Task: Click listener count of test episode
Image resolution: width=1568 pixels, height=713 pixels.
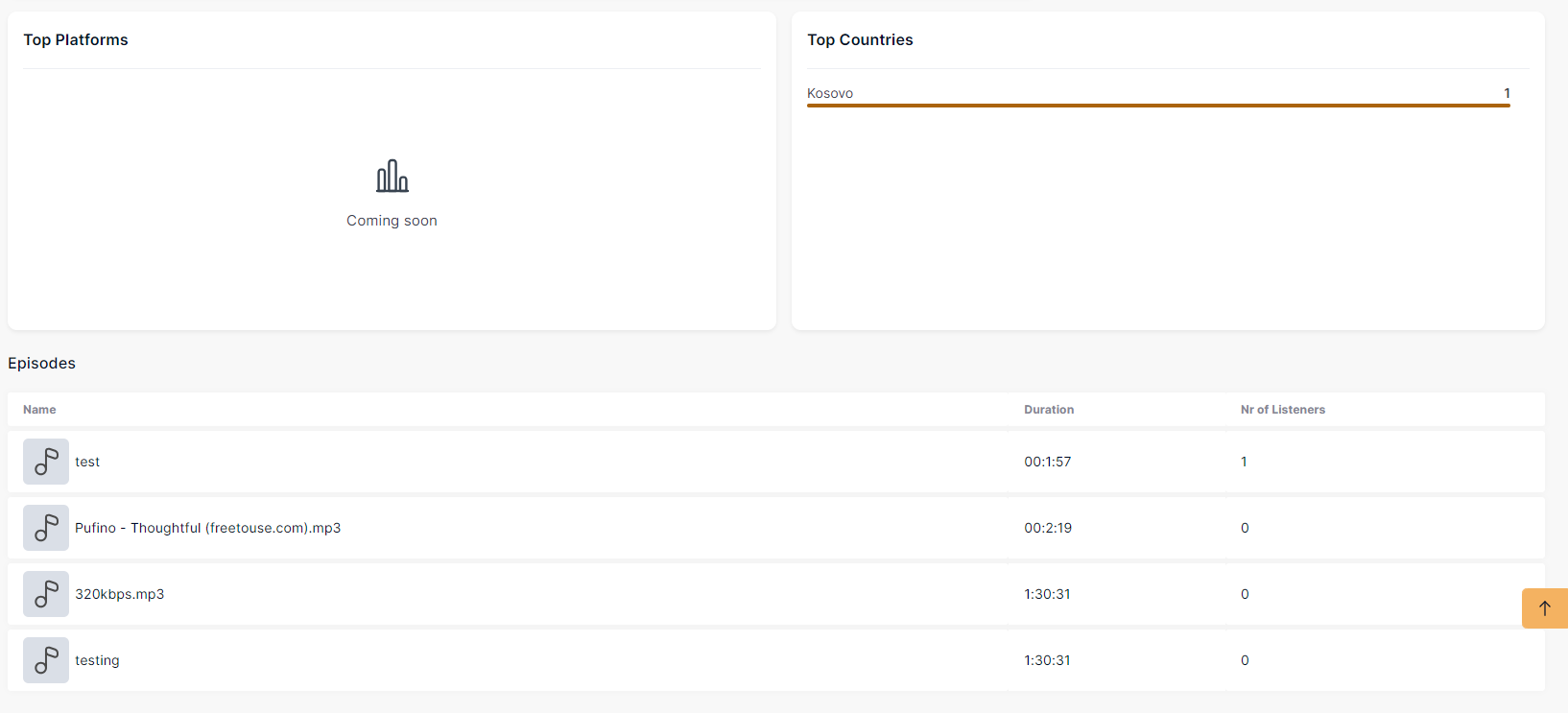Action: 1244,462
